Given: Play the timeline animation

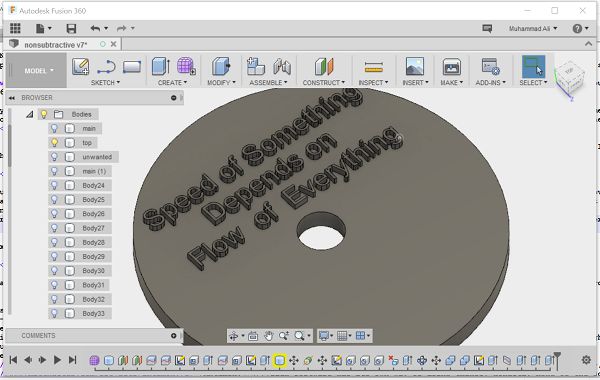Looking at the screenshot, I should 57,360.
